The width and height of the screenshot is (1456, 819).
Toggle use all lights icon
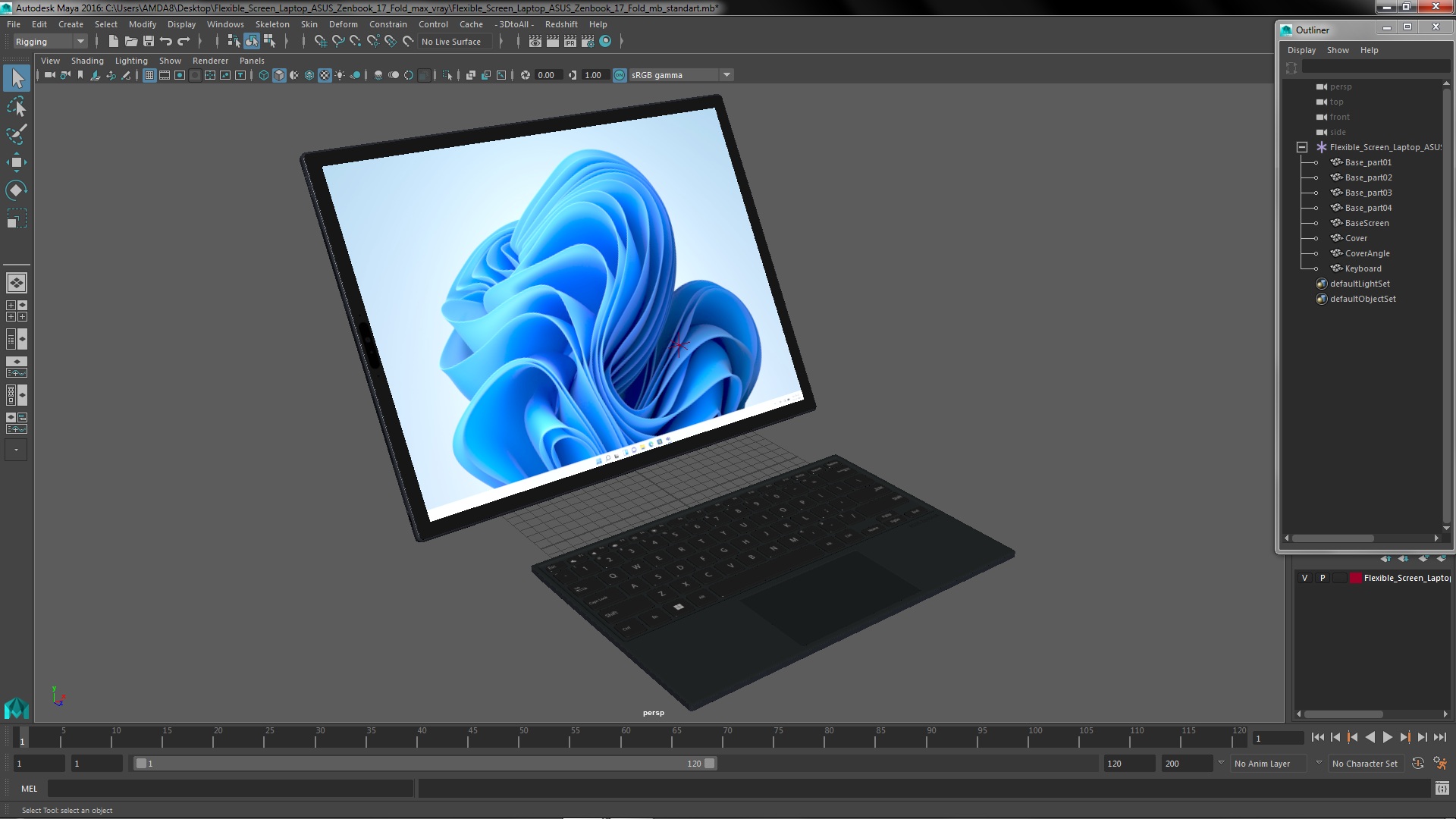(340, 75)
